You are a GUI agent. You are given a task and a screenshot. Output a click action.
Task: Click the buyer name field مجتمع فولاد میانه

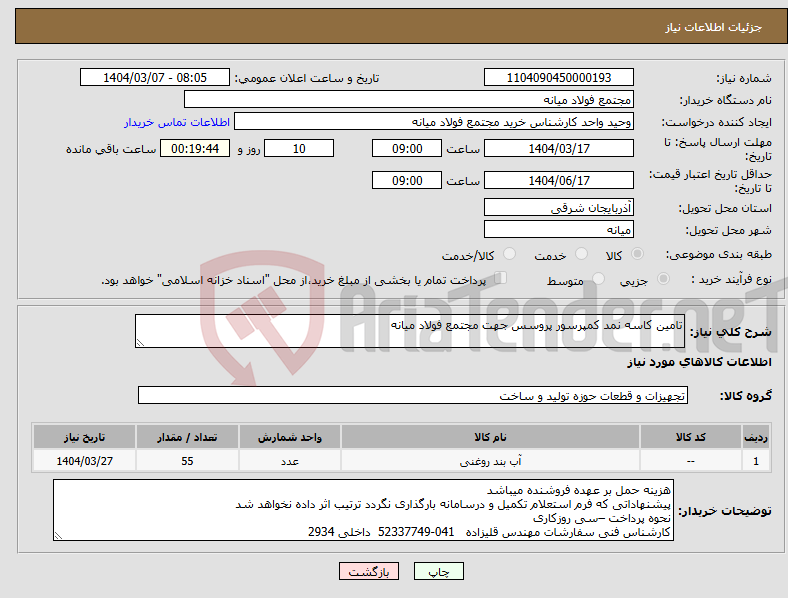(x=409, y=99)
